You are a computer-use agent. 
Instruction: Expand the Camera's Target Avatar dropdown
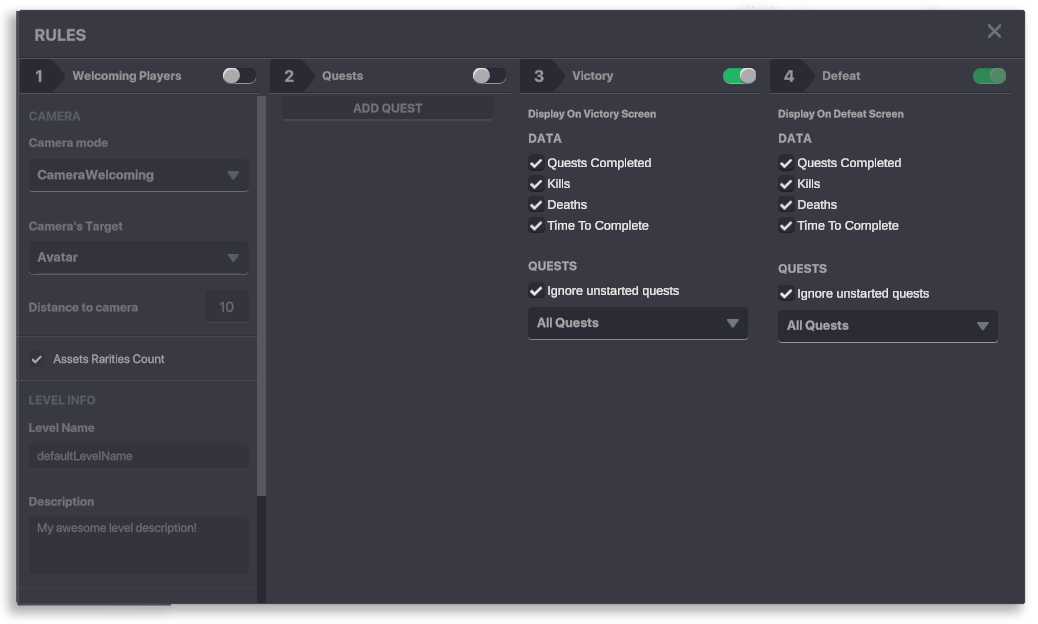138,257
